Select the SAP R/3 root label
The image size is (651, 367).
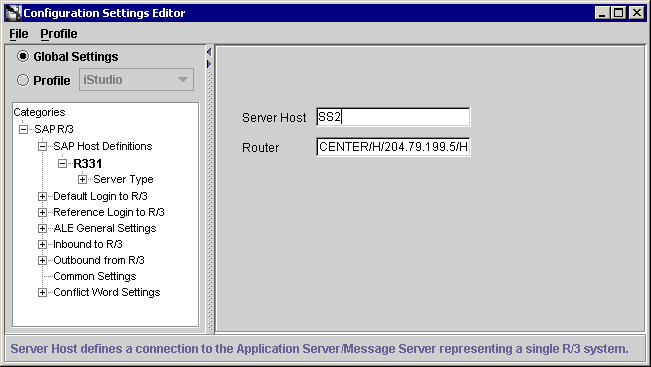(54, 129)
